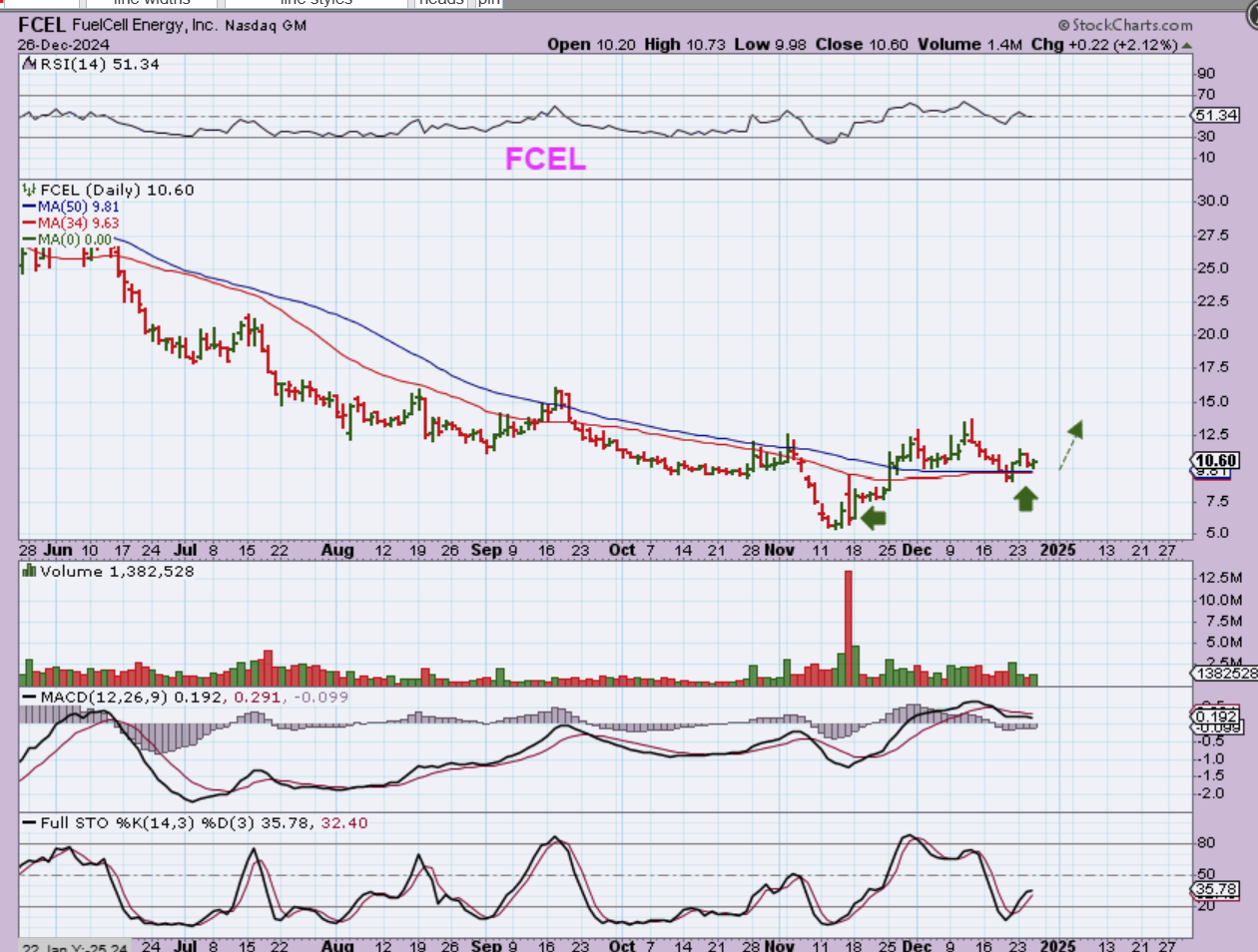Click the 0.192 MACD value tag
Screen dimensions: 1258x952
click(x=1216, y=715)
